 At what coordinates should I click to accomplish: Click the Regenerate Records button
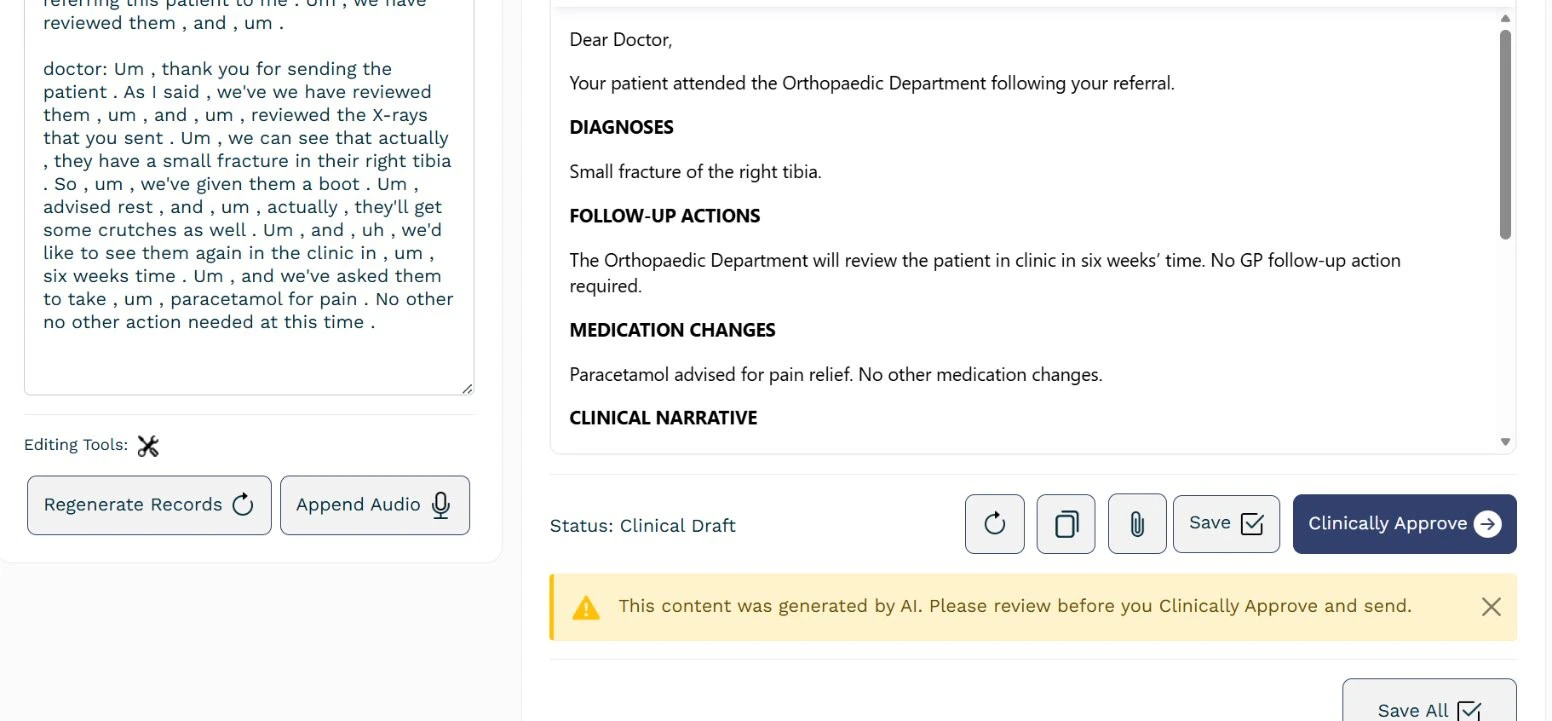tap(149, 505)
